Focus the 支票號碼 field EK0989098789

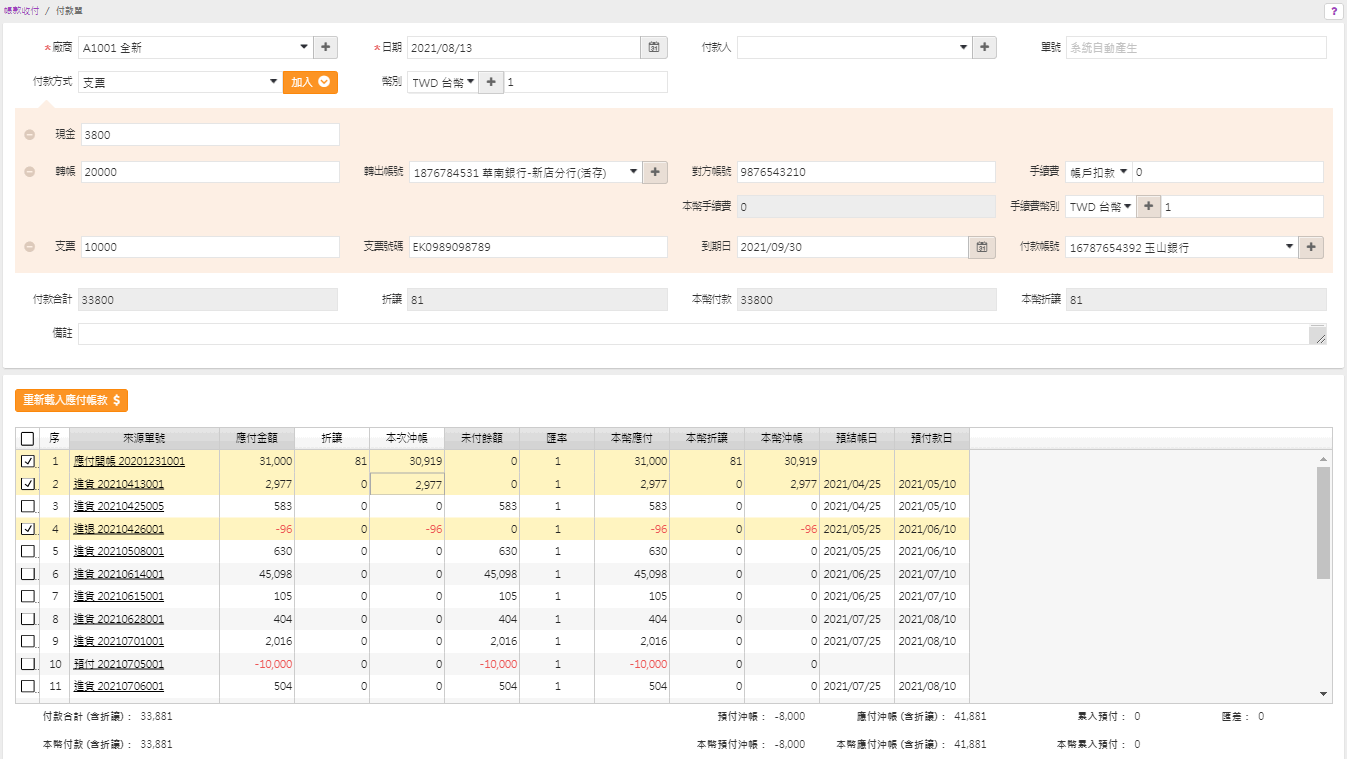(537, 247)
